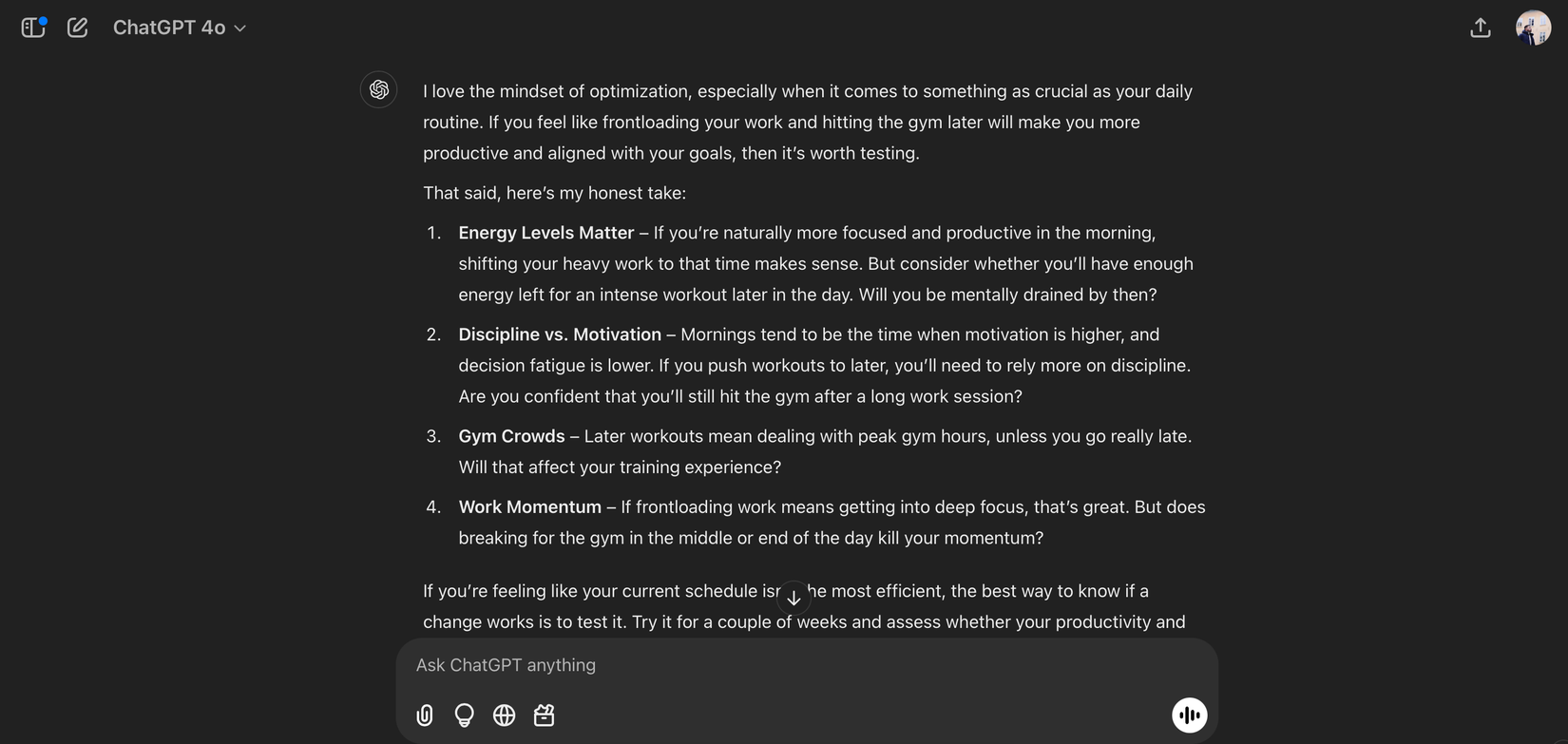Click the "Work Momentum" bold heading
This screenshot has height=744, width=1568.
click(x=529, y=507)
